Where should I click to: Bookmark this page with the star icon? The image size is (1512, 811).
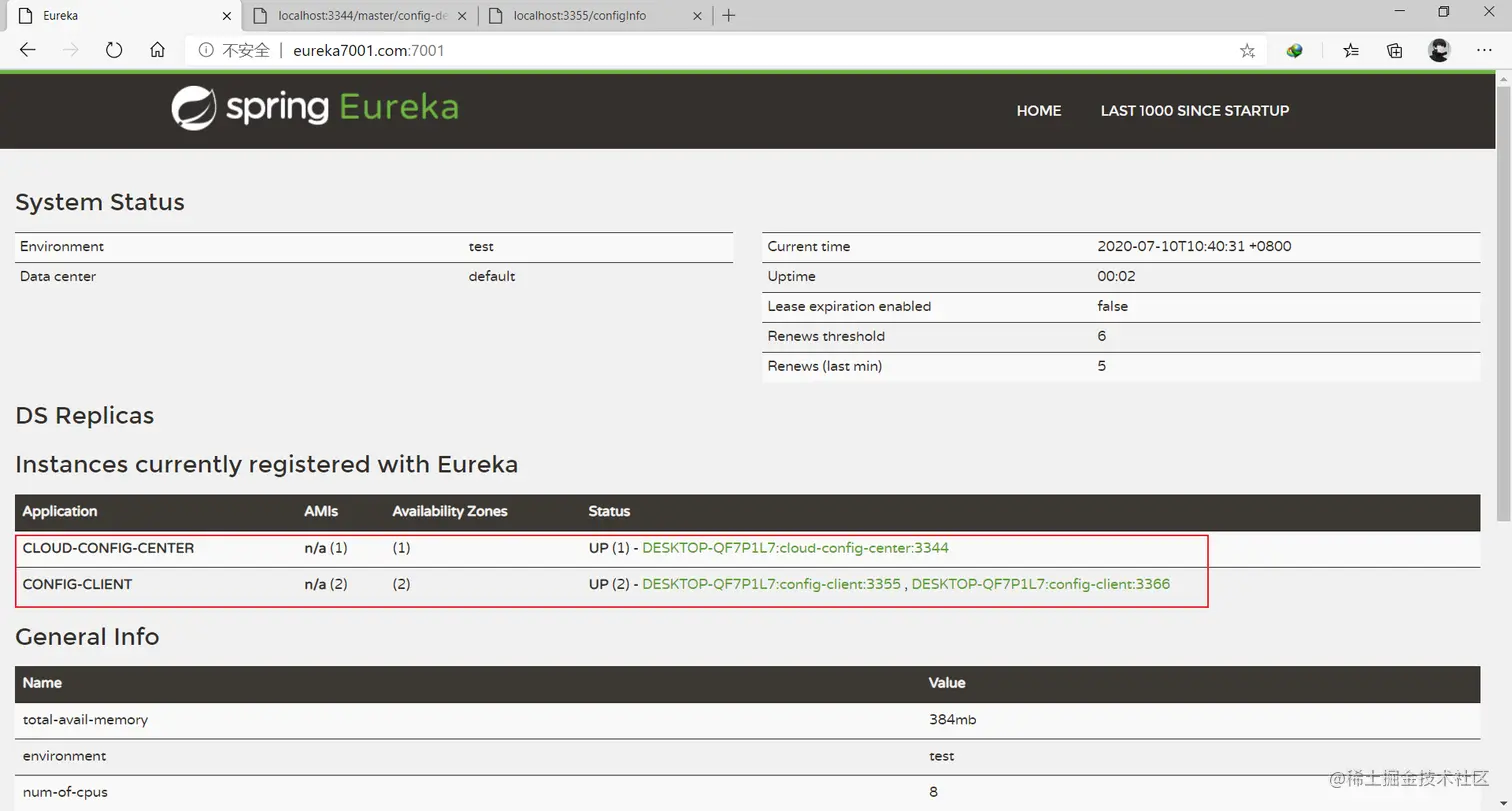click(1247, 51)
